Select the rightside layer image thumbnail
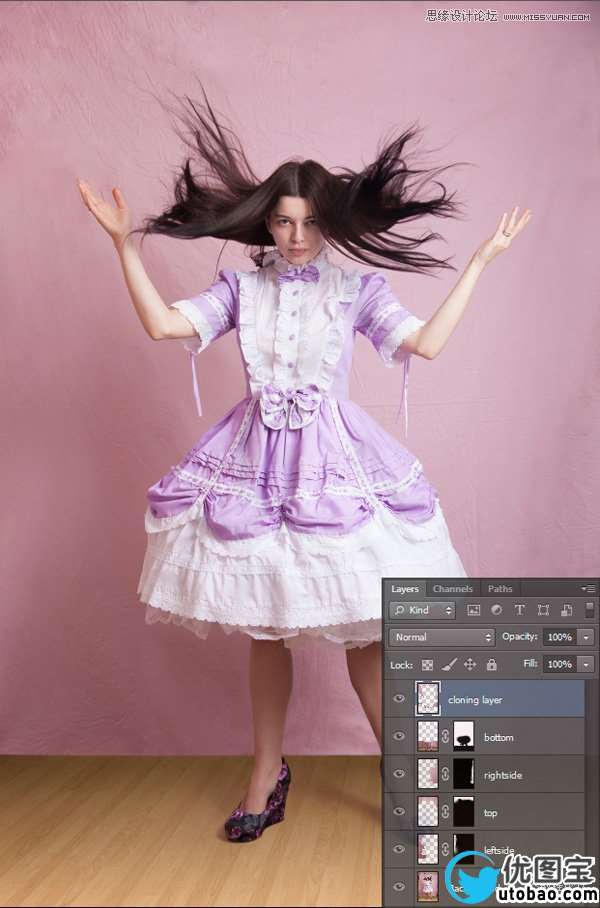The height and width of the screenshot is (908, 600). 428,774
